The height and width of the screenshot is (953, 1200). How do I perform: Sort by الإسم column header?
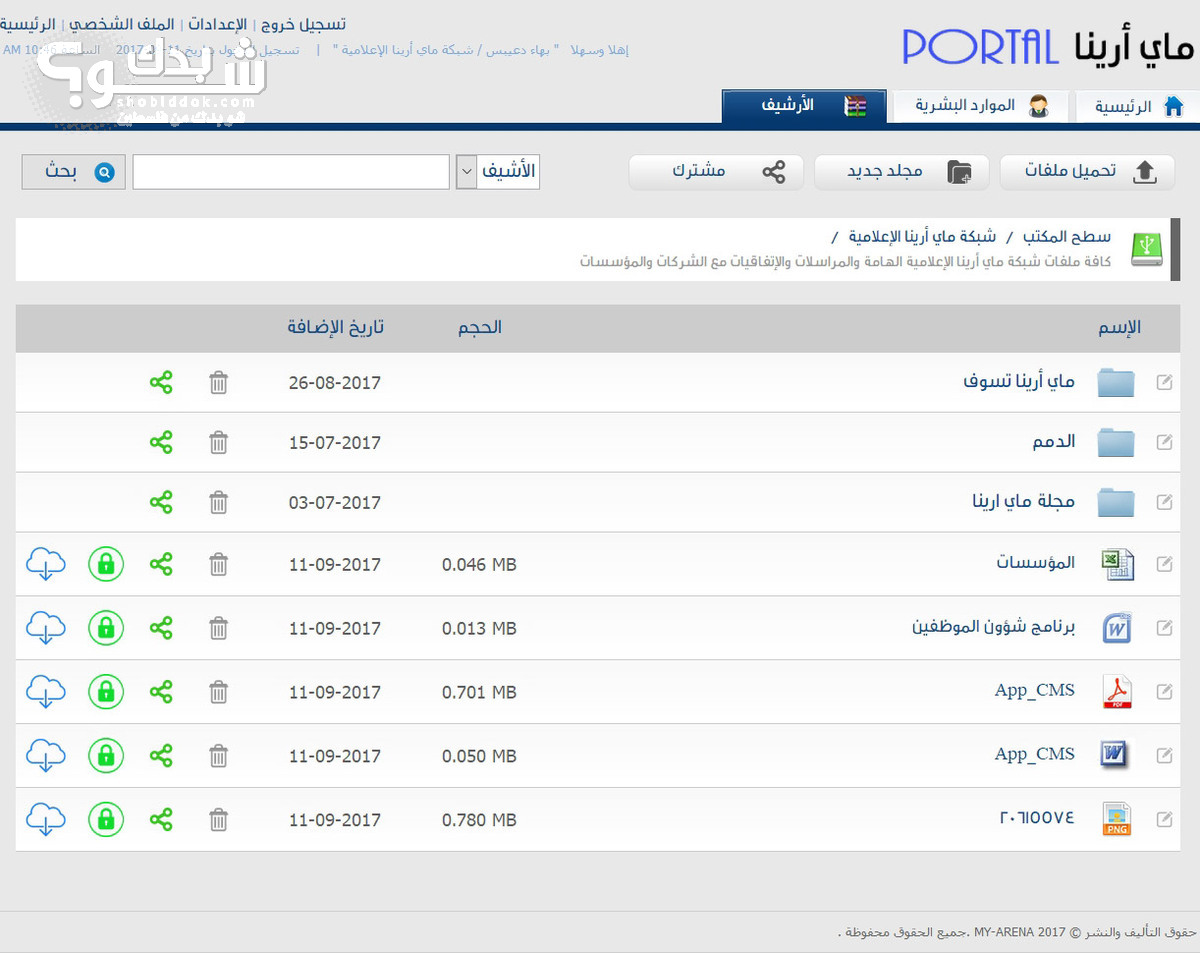tap(1120, 328)
